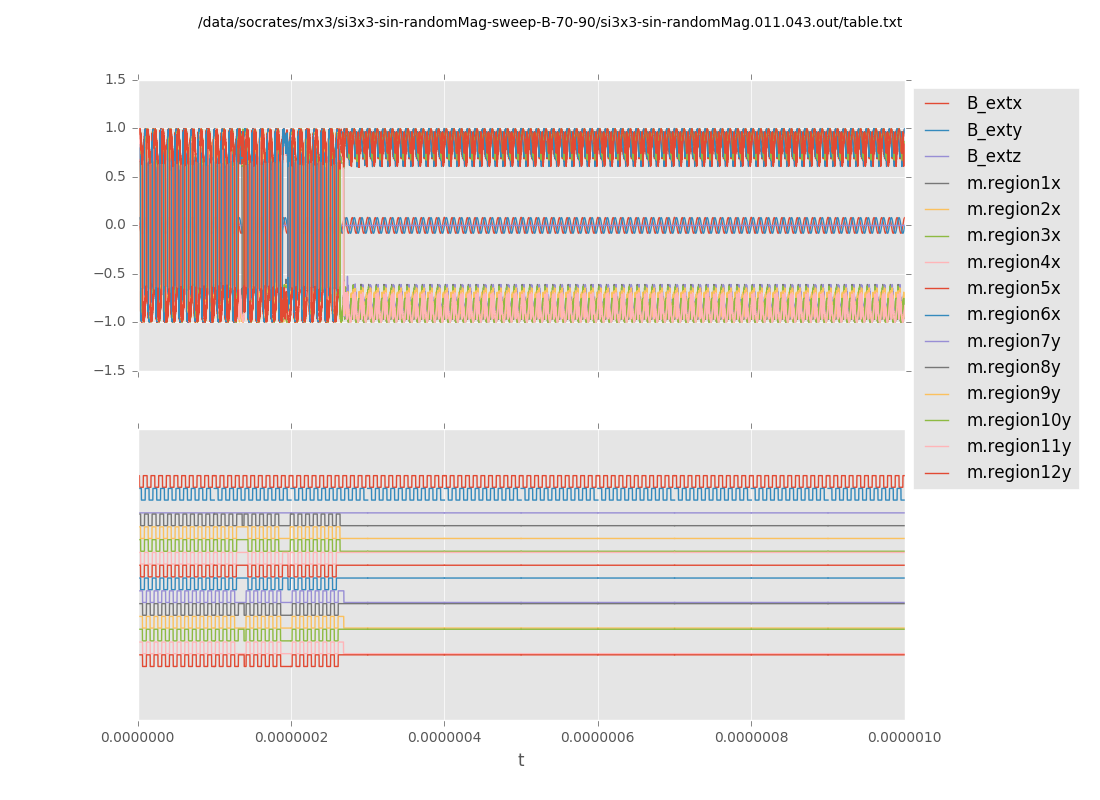Select m.region1x in the legend
1100x800 pixels.
pos(1013,183)
